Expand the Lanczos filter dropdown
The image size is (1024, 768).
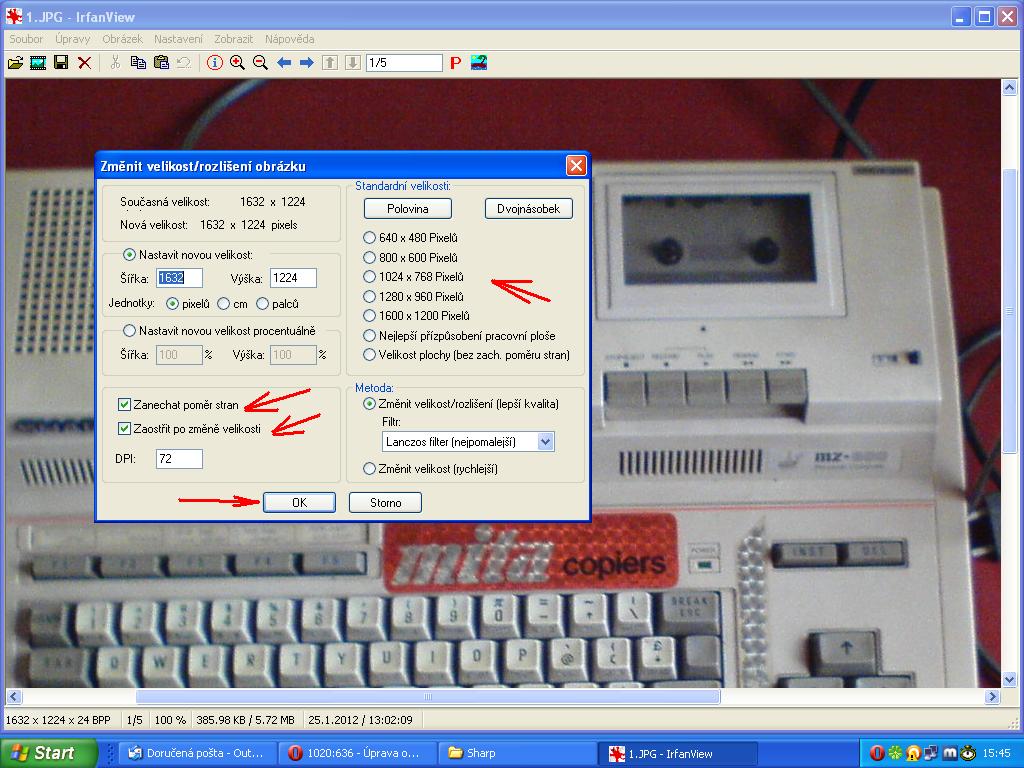[x=545, y=441]
